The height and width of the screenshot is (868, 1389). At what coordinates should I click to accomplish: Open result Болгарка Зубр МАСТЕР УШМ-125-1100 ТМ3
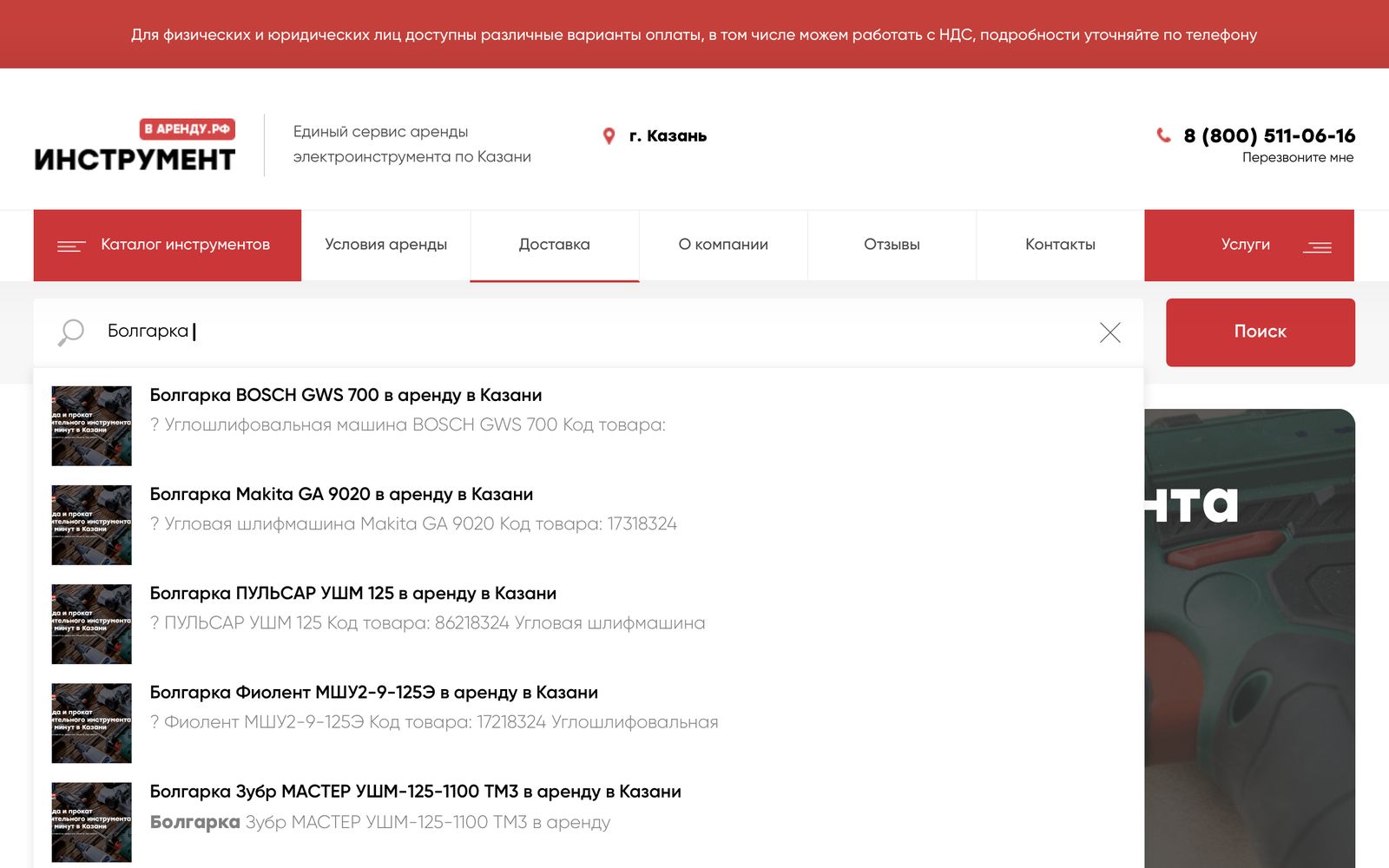[416, 792]
